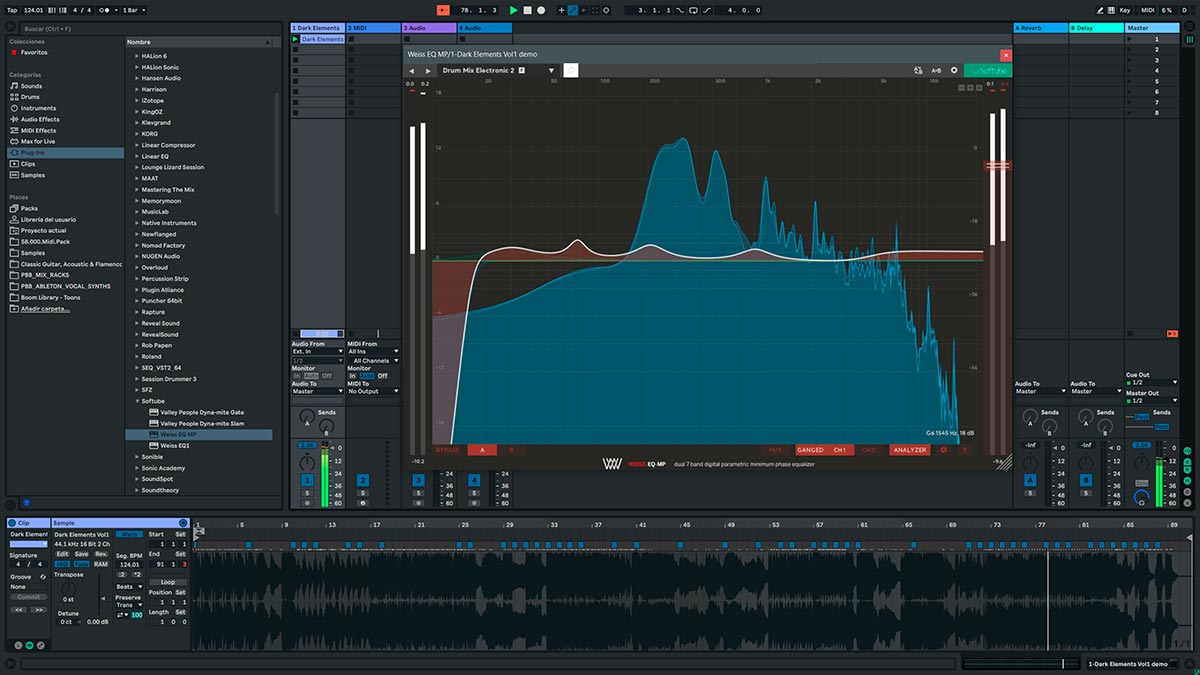Toggle the HiQ sample button
The width and height of the screenshot is (1200, 675).
62,564
